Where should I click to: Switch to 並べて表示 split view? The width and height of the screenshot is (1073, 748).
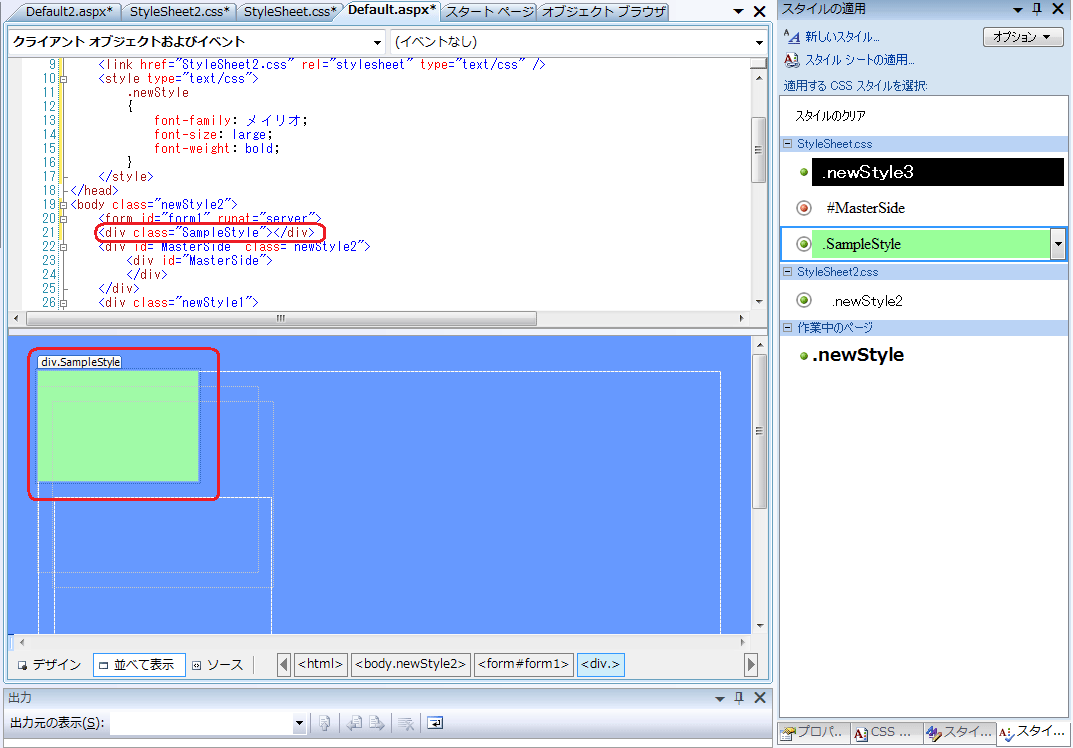138,665
